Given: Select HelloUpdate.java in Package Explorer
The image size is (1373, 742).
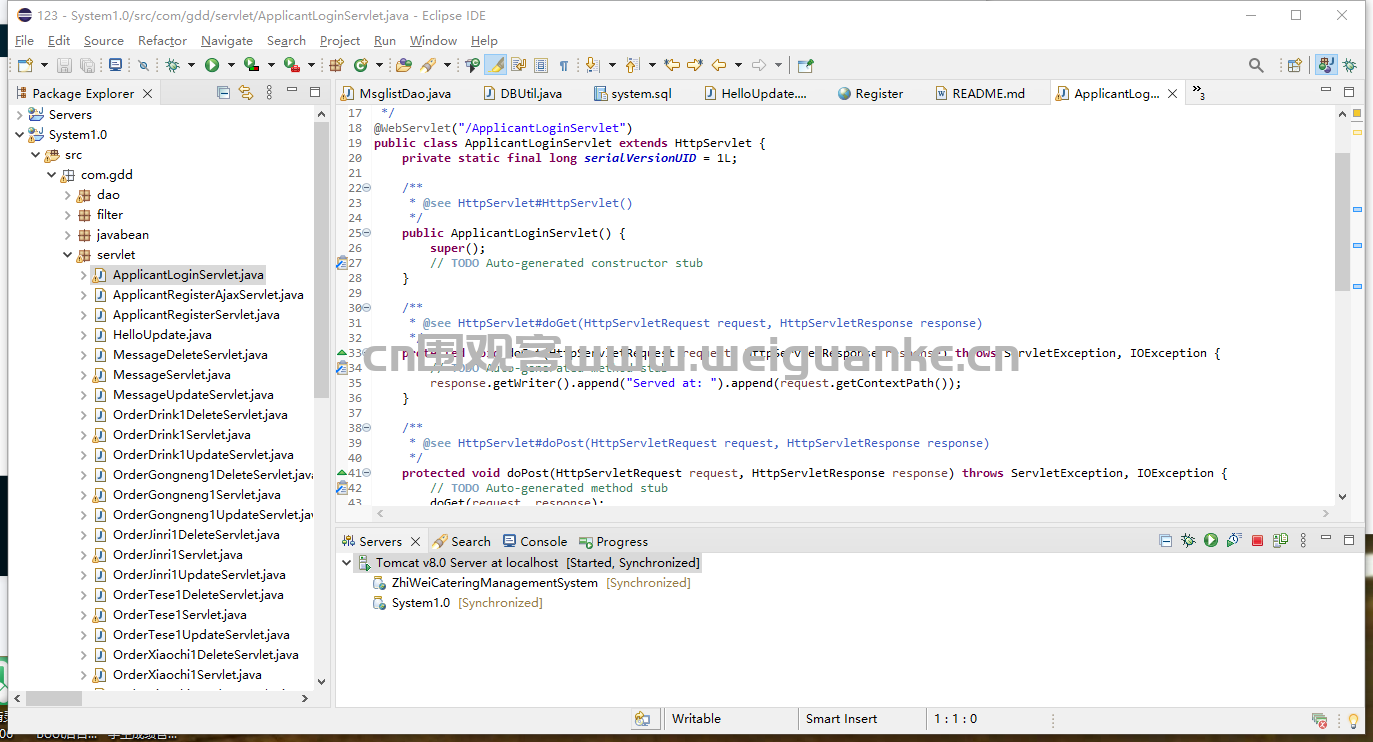Looking at the screenshot, I should (x=162, y=335).
